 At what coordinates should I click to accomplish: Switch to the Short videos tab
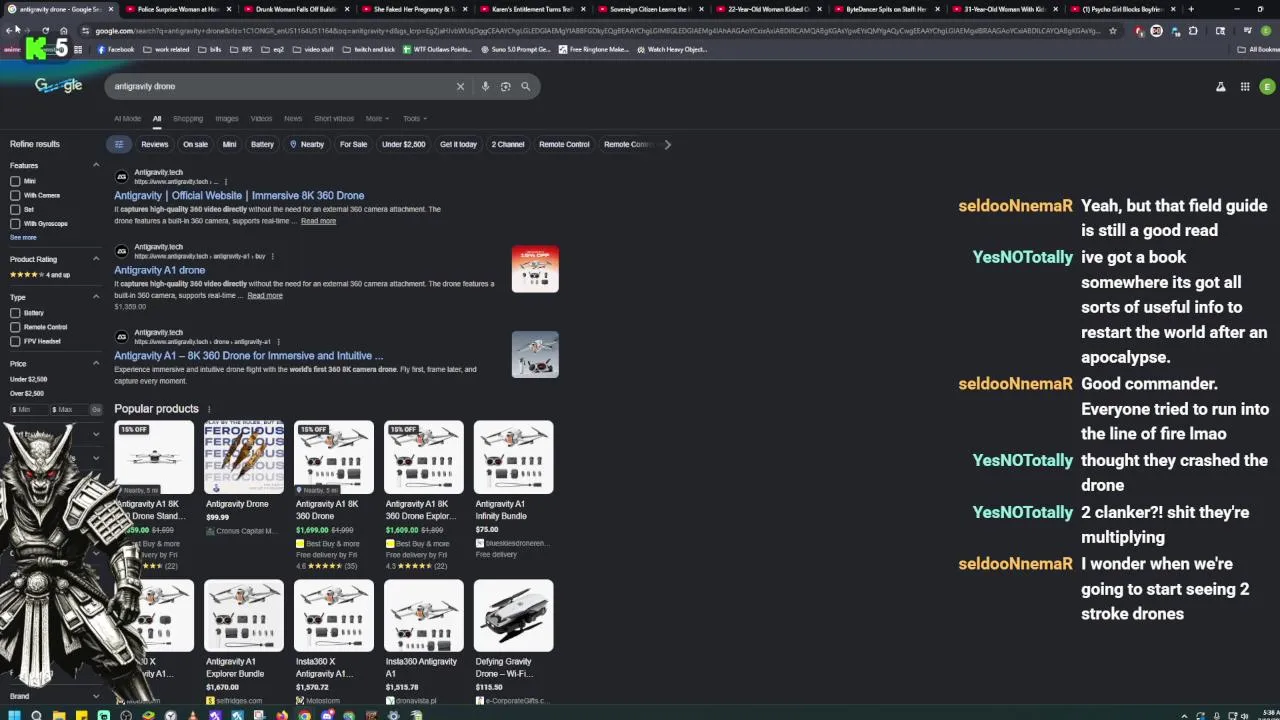[x=334, y=118]
